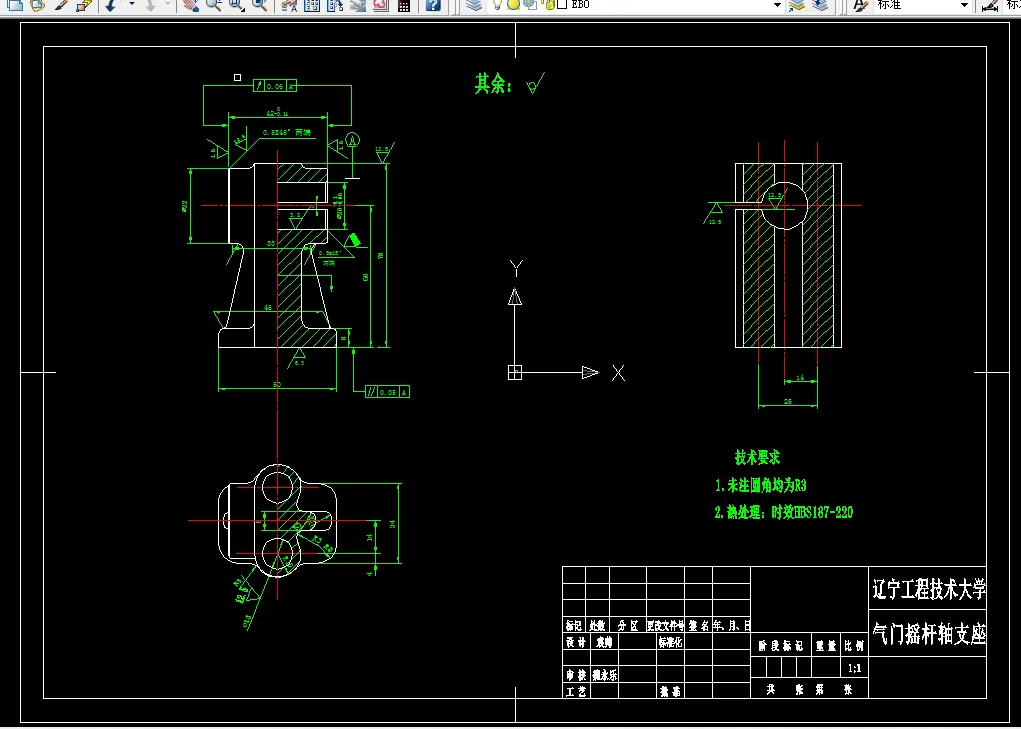Select the Zoom Realtime magnifier
The image size is (1021, 729).
click(214, 5)
